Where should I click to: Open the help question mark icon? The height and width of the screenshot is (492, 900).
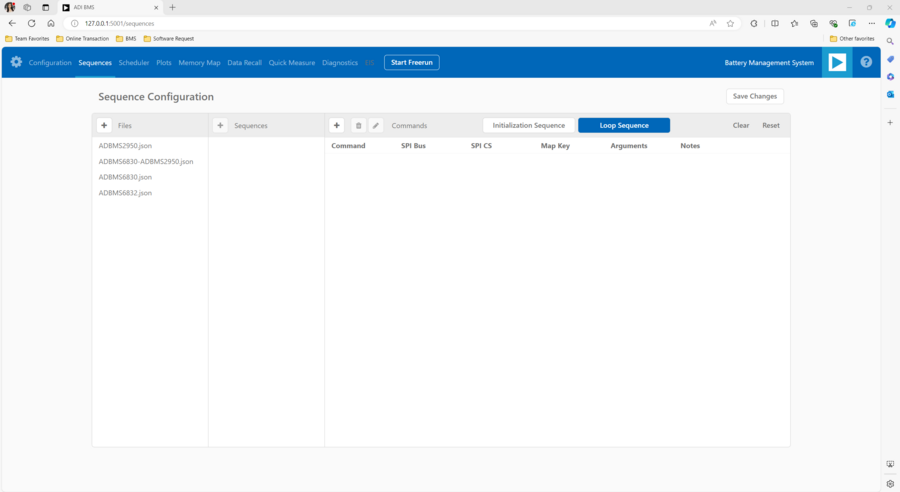pyautogui.click(x=866, y=62)
